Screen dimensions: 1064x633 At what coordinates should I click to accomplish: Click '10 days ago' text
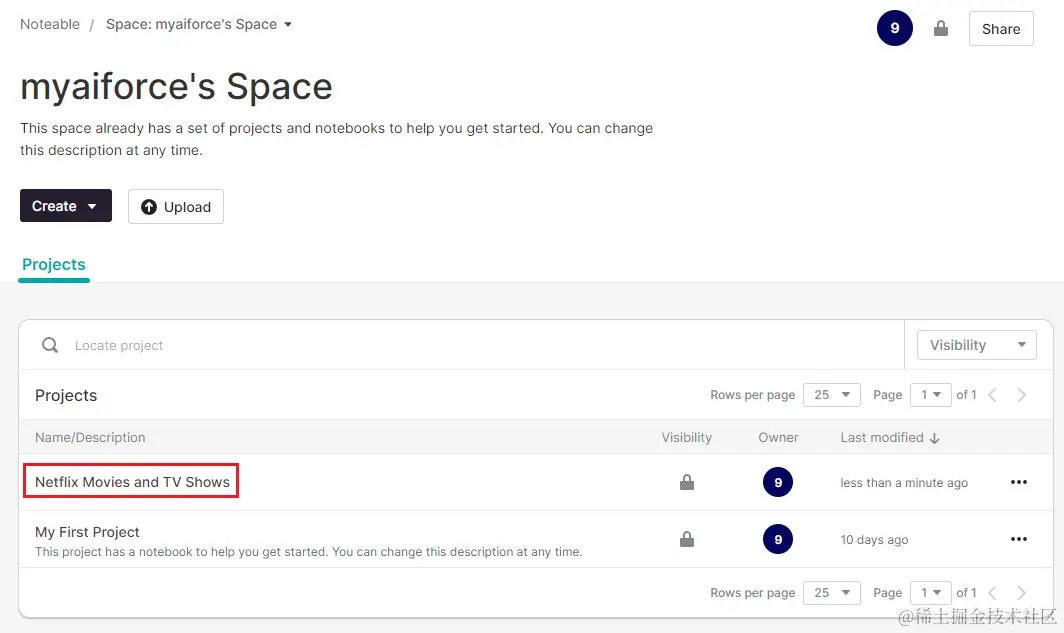click(874, 539)
